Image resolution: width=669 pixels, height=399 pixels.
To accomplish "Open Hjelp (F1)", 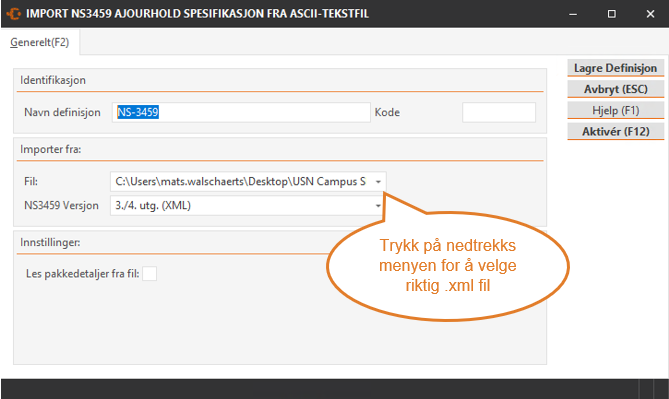I will (615, 111).
